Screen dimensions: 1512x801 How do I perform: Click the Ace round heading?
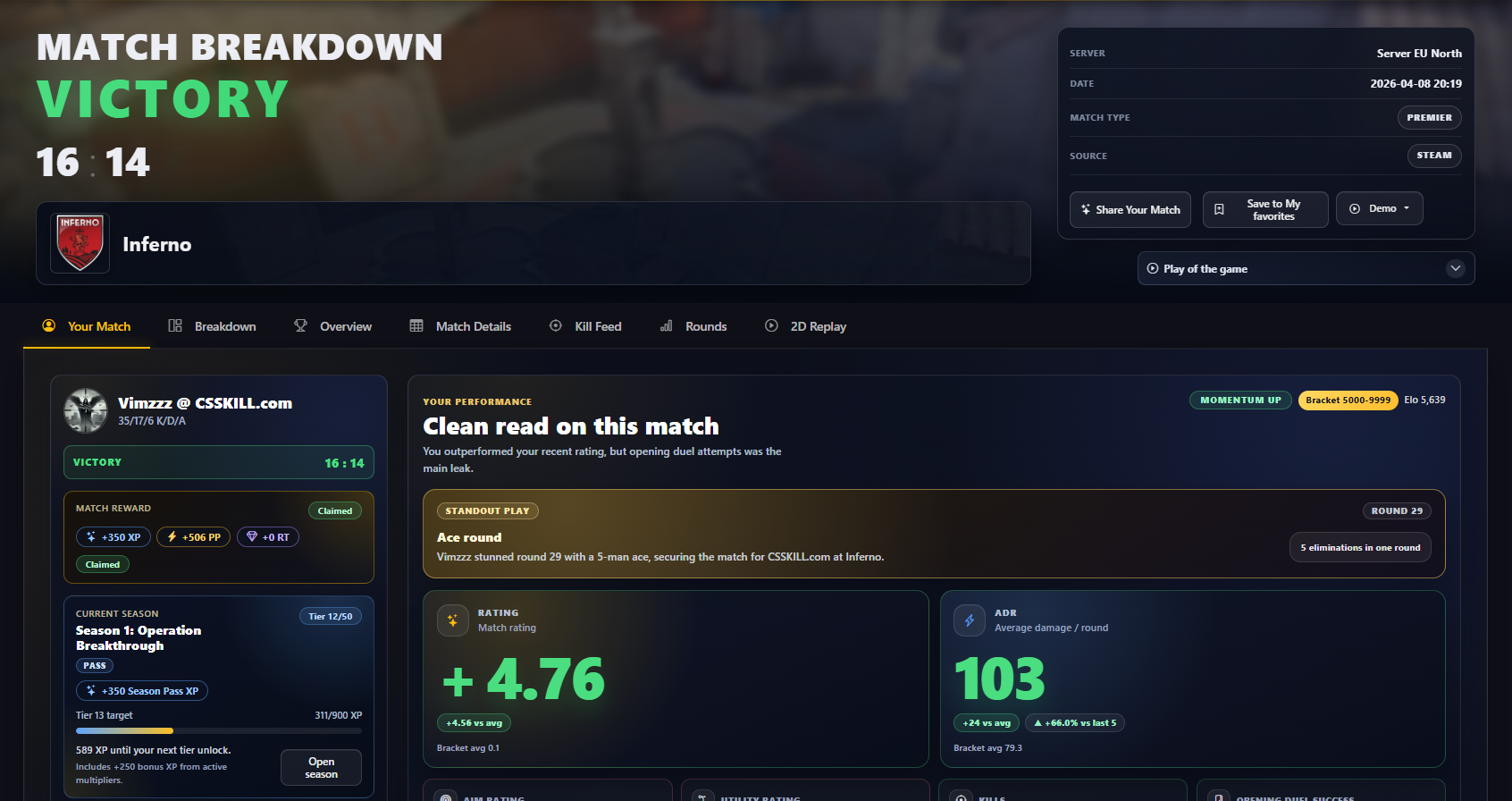pyautogui.click(x=469, y=537)
